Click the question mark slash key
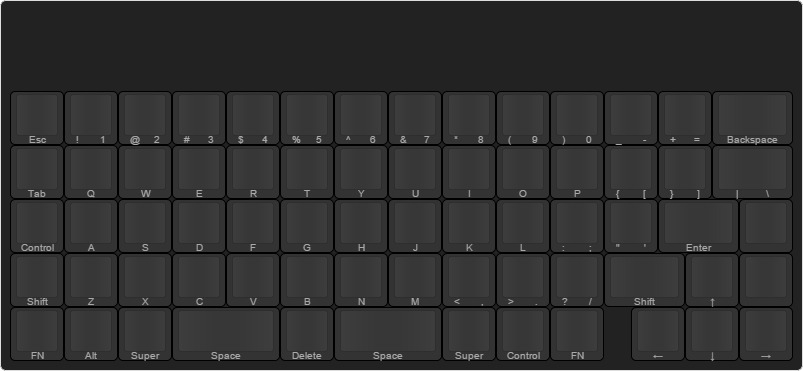Viewport: 803px width, 371px height. click(577, 280)
